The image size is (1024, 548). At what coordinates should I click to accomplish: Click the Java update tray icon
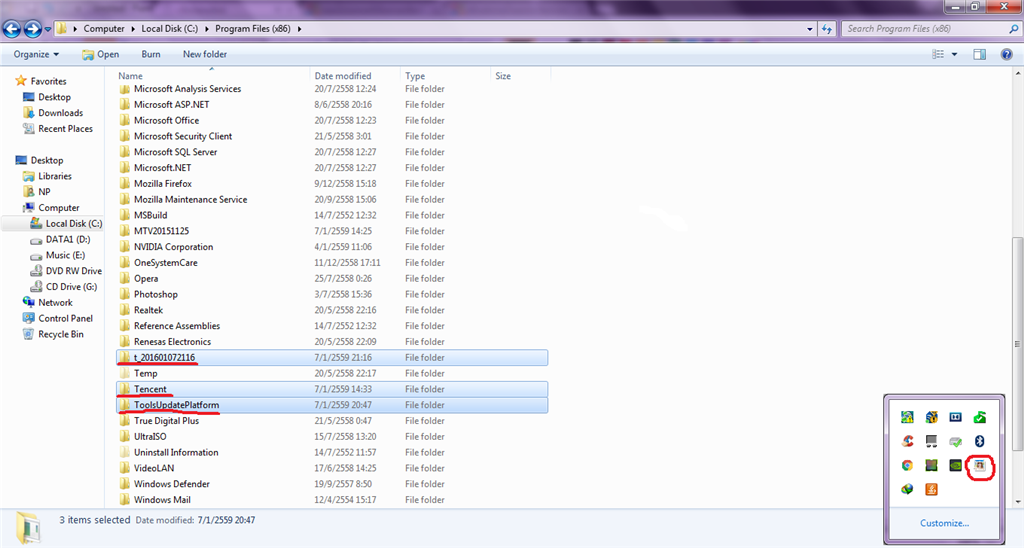[x=931, y=489]
